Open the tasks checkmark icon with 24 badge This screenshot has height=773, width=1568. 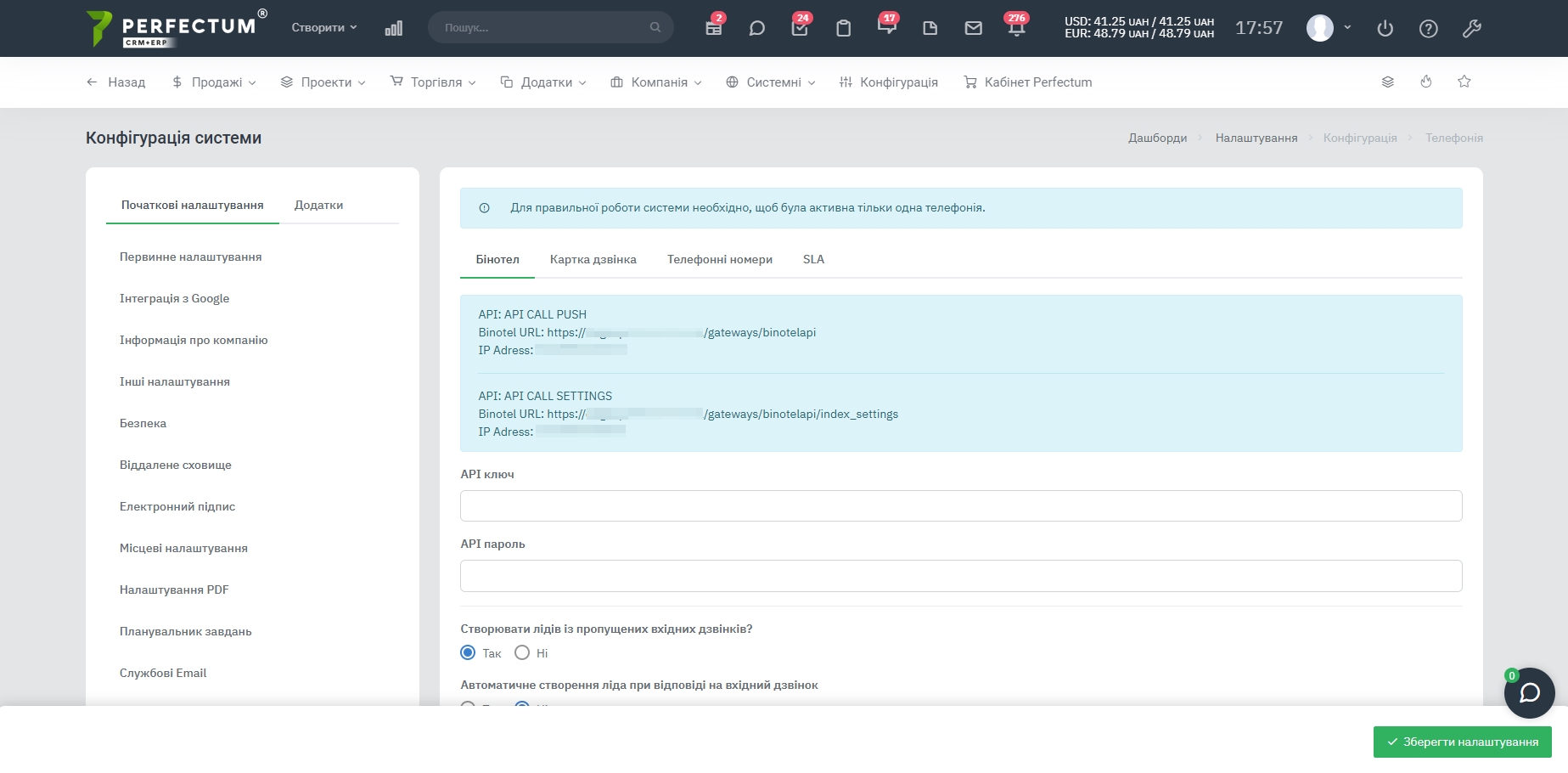(x=800, y=28)
